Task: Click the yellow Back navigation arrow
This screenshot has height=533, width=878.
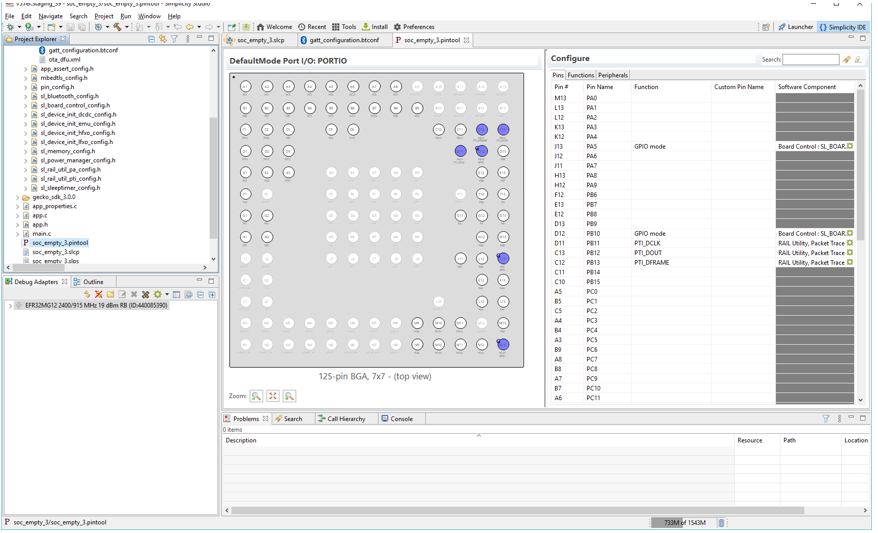Action: coord(190,27)
